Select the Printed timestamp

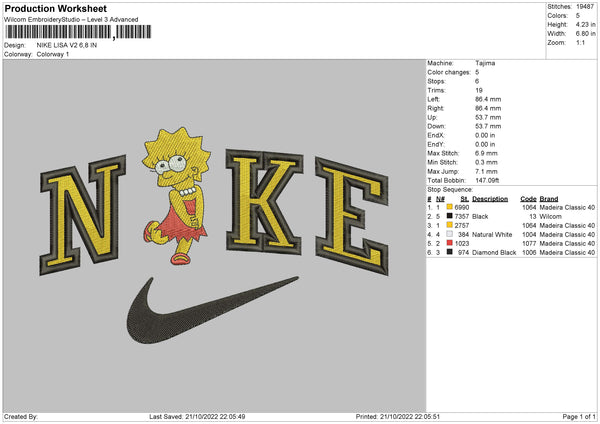tap(398, 417)
